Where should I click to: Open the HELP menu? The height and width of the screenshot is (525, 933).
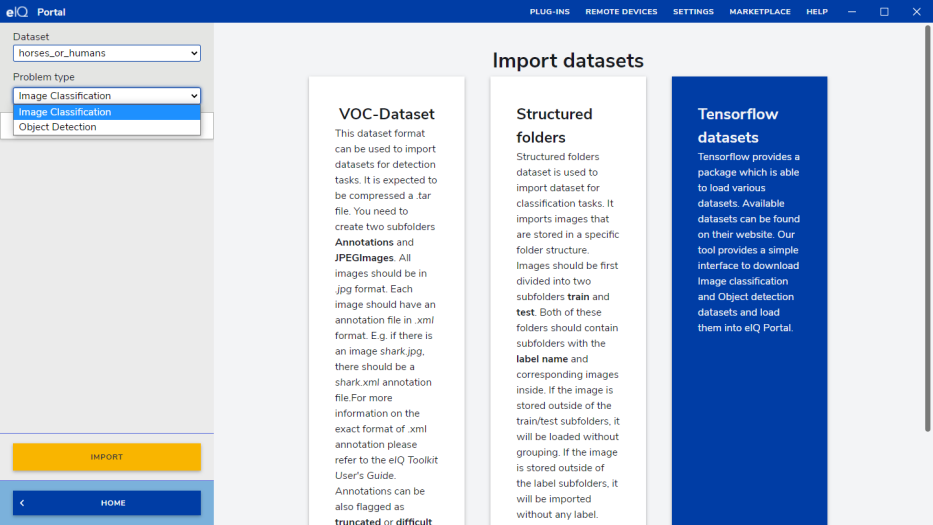tap(817, 12)
